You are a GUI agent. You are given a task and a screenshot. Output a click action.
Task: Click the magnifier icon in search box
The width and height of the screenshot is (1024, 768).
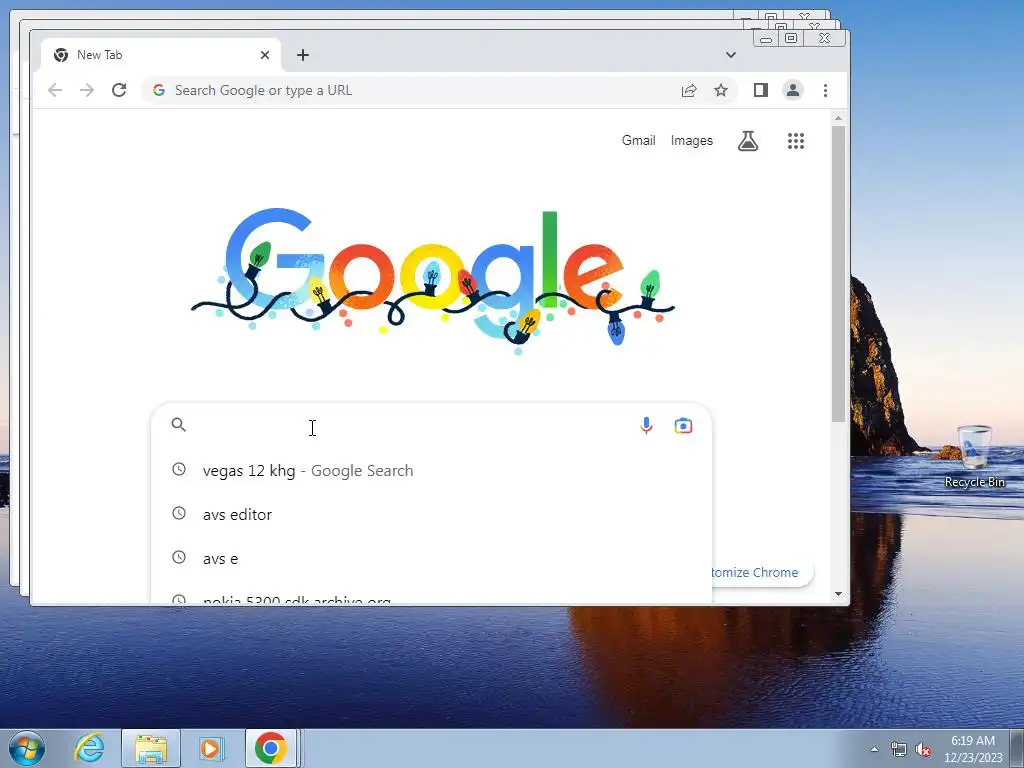tap(178, 424)
